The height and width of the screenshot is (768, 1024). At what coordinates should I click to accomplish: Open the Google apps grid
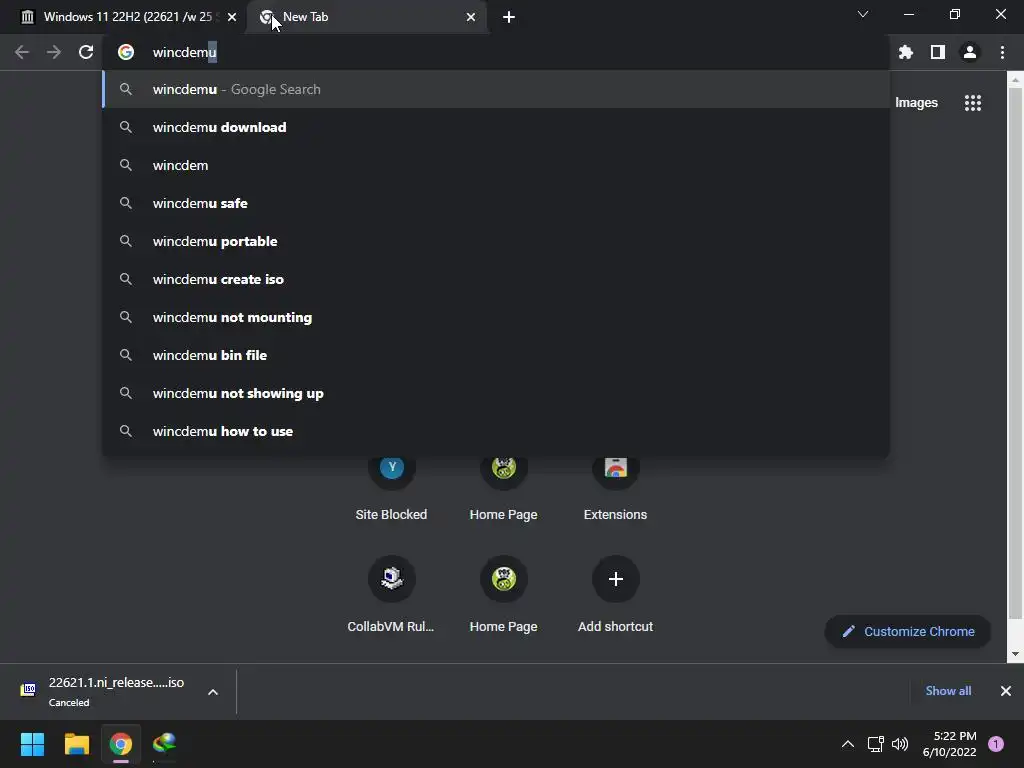pyautogui.click(x=973, y=103)
